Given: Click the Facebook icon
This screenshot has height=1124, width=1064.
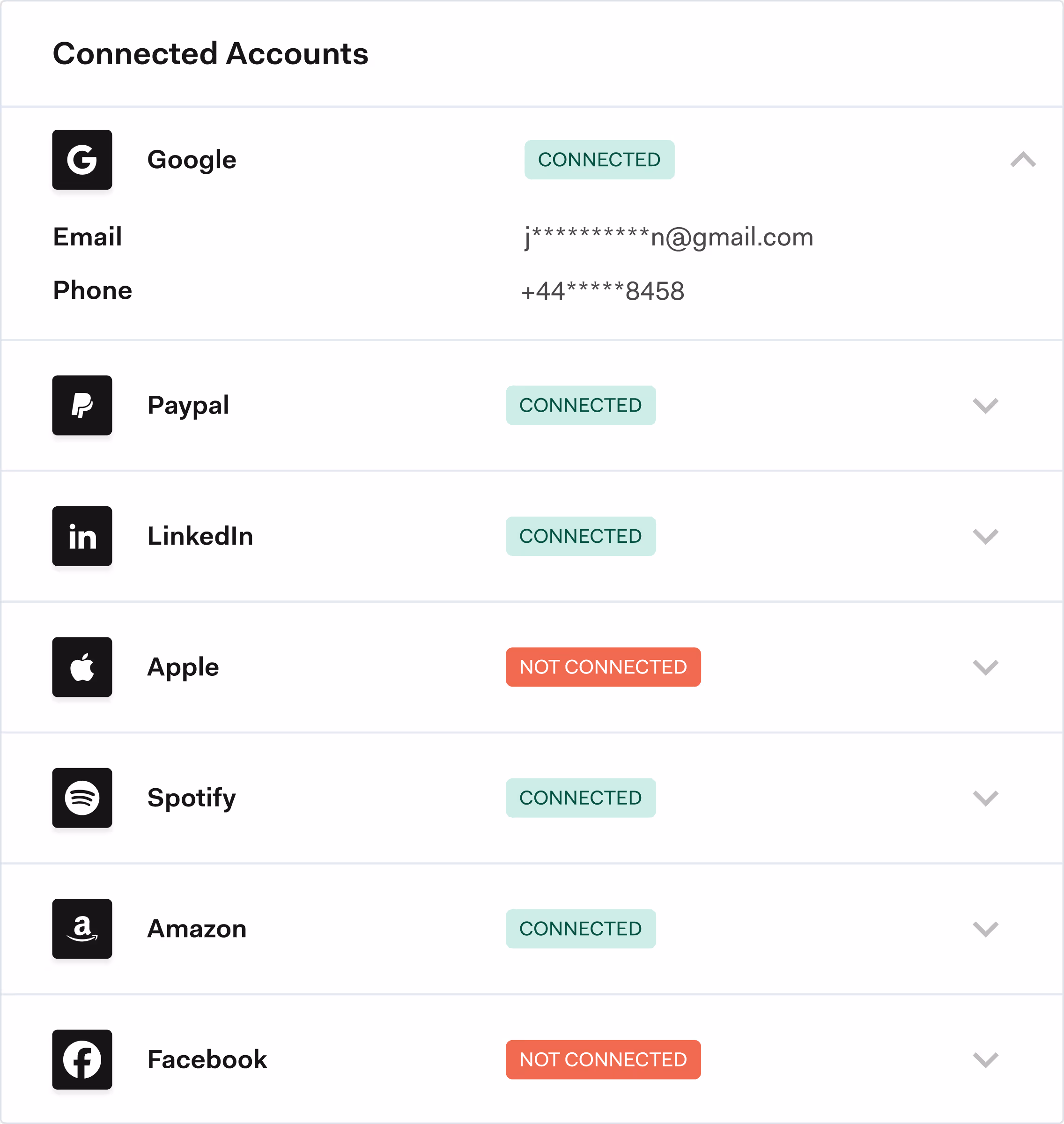Looking at the screenshot, I should pyautogui.click(x=81, y=1060).
